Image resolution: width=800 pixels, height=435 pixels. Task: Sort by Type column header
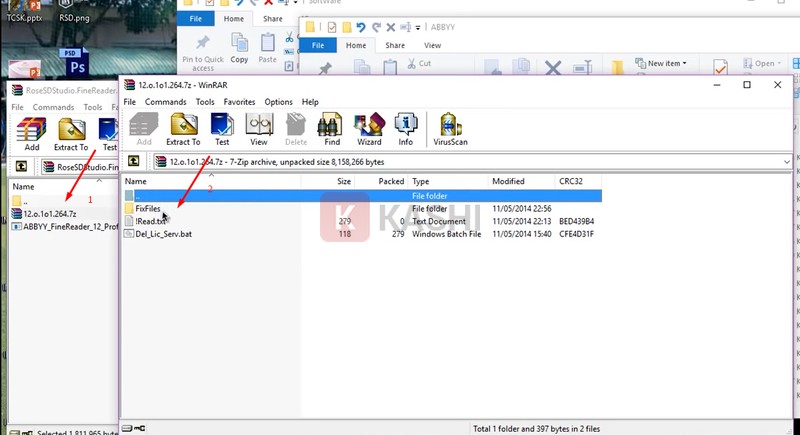coord(448,181)
